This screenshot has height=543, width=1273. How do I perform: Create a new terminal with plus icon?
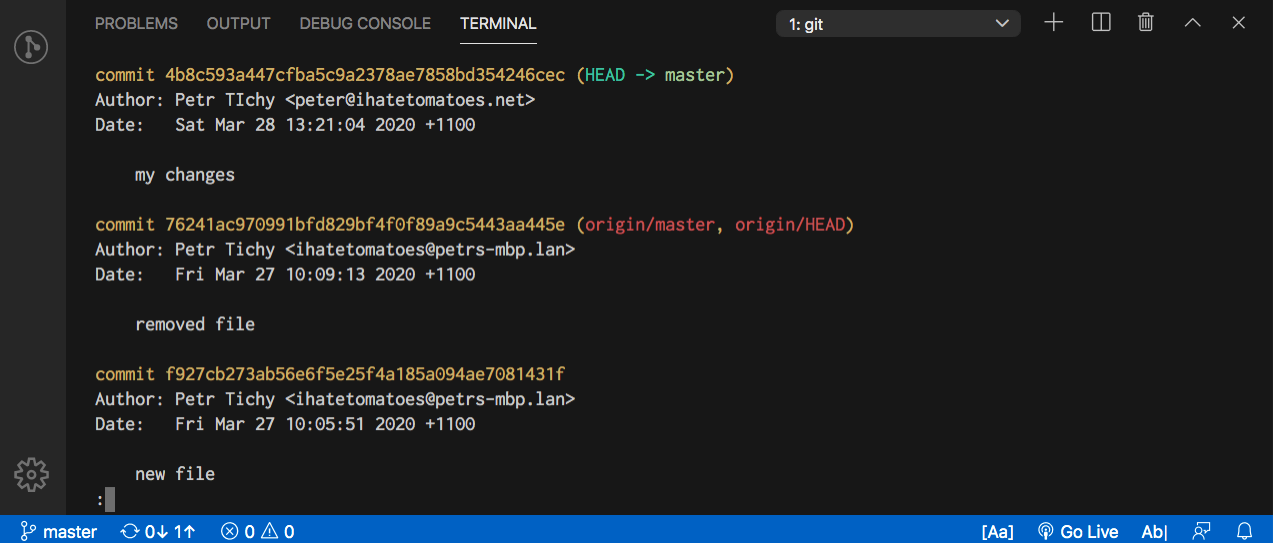1054,23
